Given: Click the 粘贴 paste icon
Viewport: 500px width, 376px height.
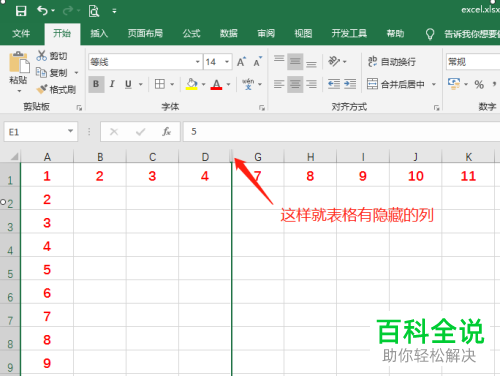Looking at the screenshot, I should (x=19, y=62).
